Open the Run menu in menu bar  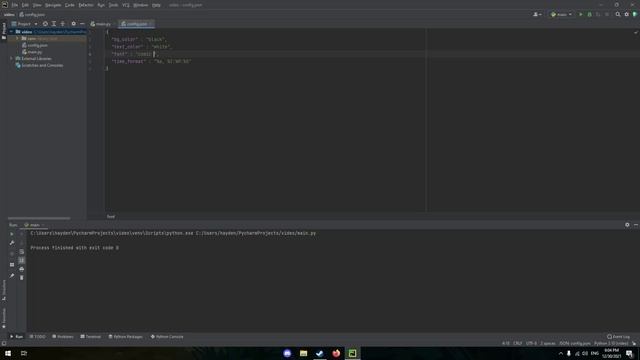point(101,5)
